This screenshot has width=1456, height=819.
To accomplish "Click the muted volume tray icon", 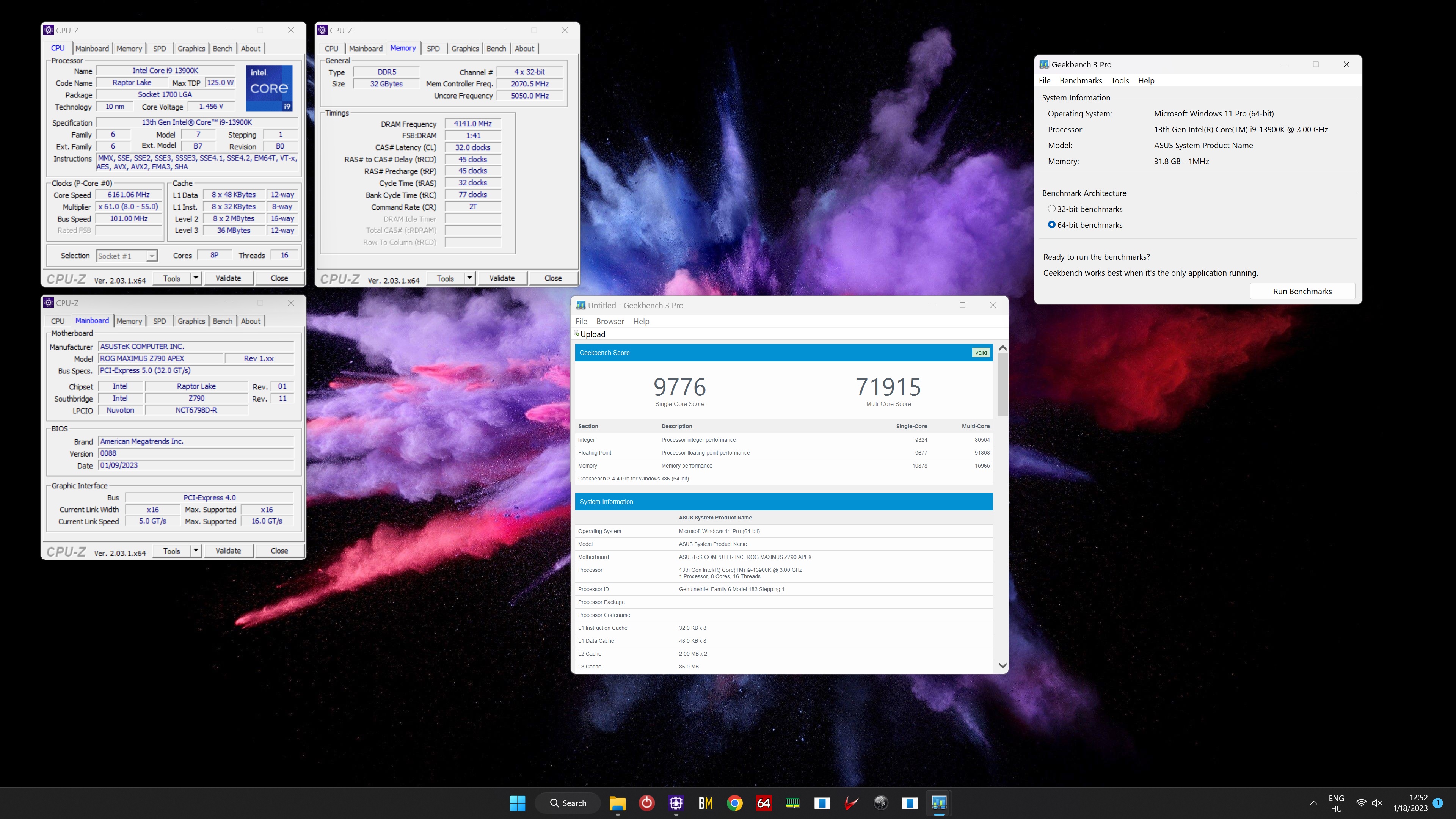I will pyautogui.click(x=1378, y=803).
